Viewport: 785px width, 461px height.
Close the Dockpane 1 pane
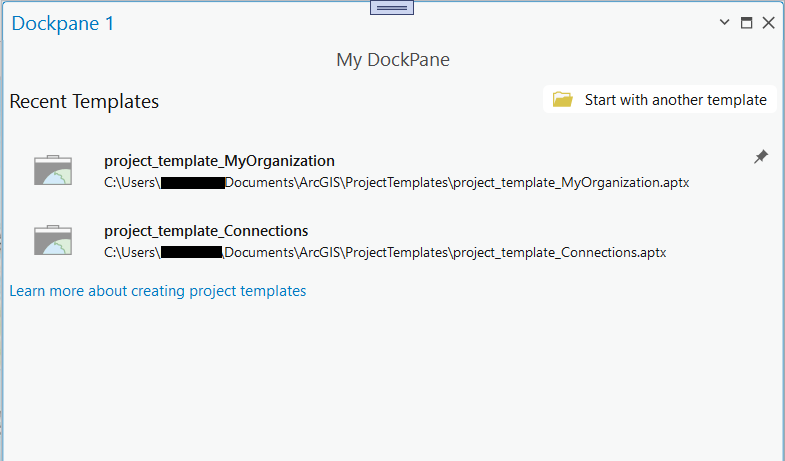pos(768,23)
